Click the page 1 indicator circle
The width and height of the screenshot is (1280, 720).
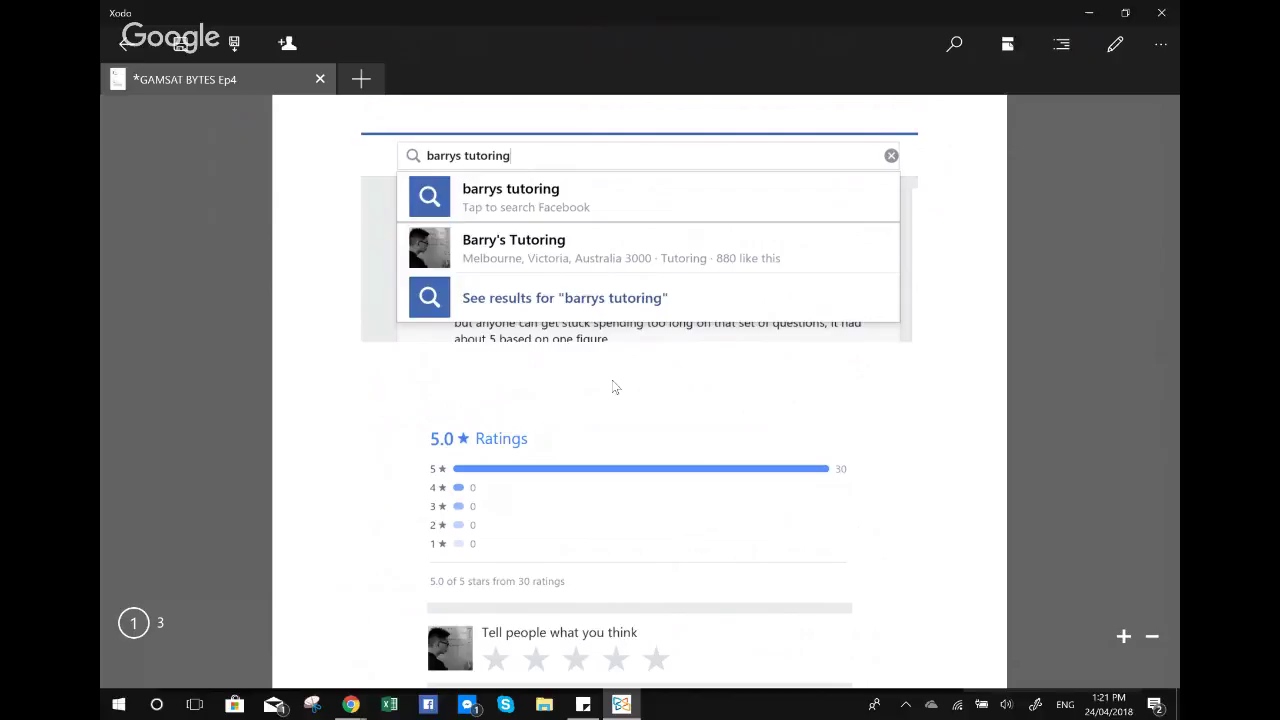pos(133,623)
